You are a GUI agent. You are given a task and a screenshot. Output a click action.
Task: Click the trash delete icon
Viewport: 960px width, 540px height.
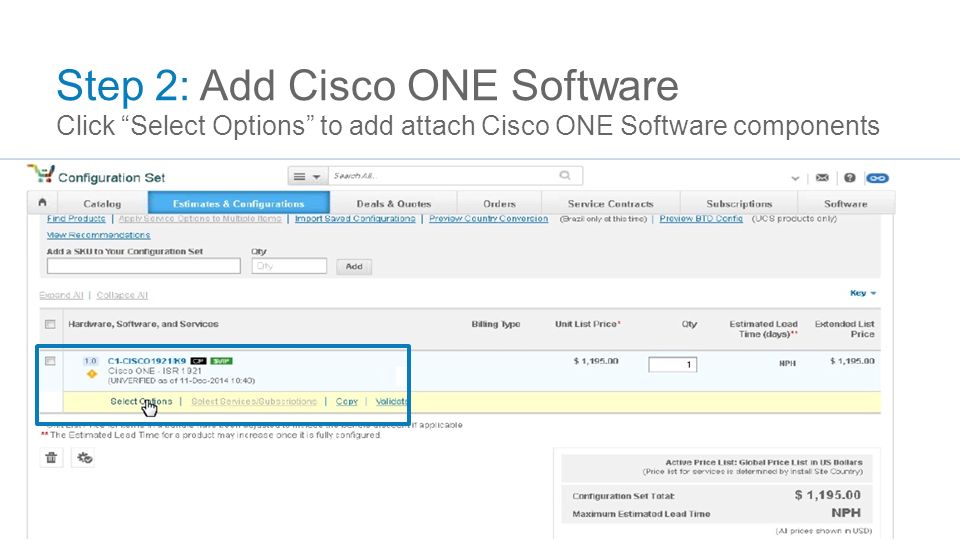coord(51,457)
